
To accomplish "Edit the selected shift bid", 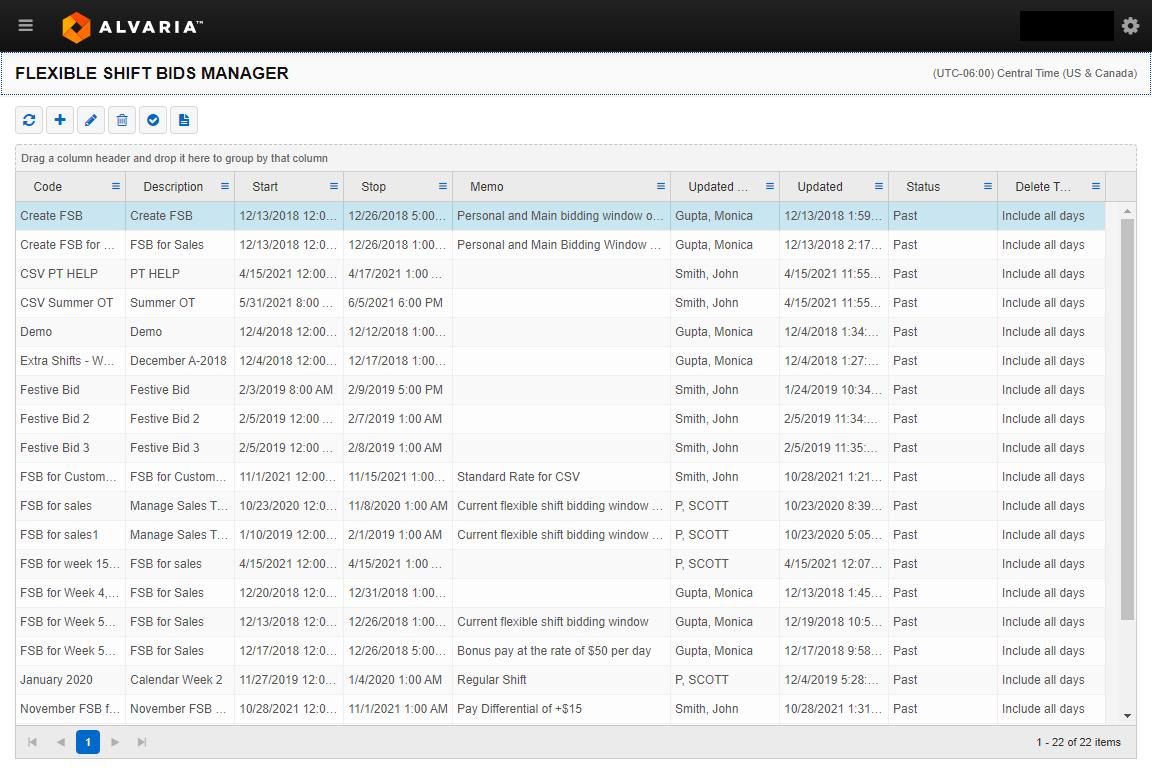I will pos(91,120).
